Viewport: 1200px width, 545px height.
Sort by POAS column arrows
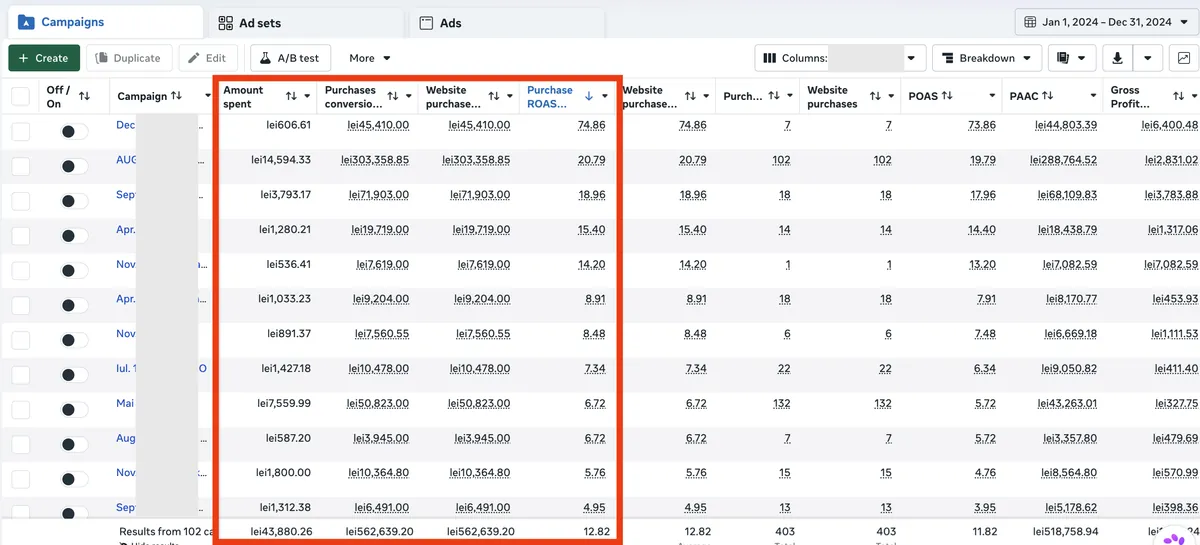[946, 96]
